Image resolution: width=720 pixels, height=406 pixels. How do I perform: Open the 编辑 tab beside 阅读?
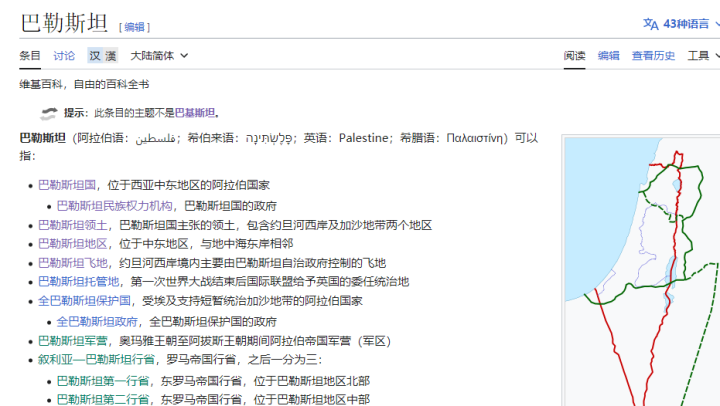coord(609,56)
